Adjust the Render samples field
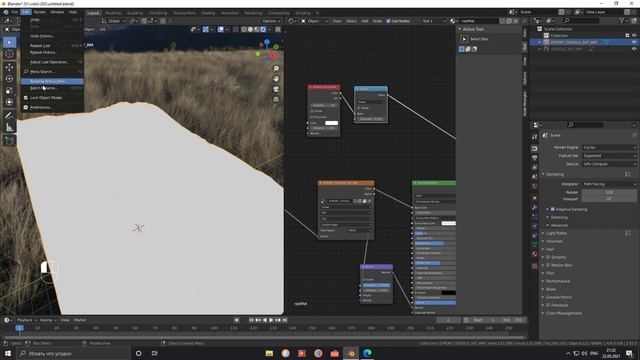The height and width of the screenshot is (360, 640). point(609,192)
